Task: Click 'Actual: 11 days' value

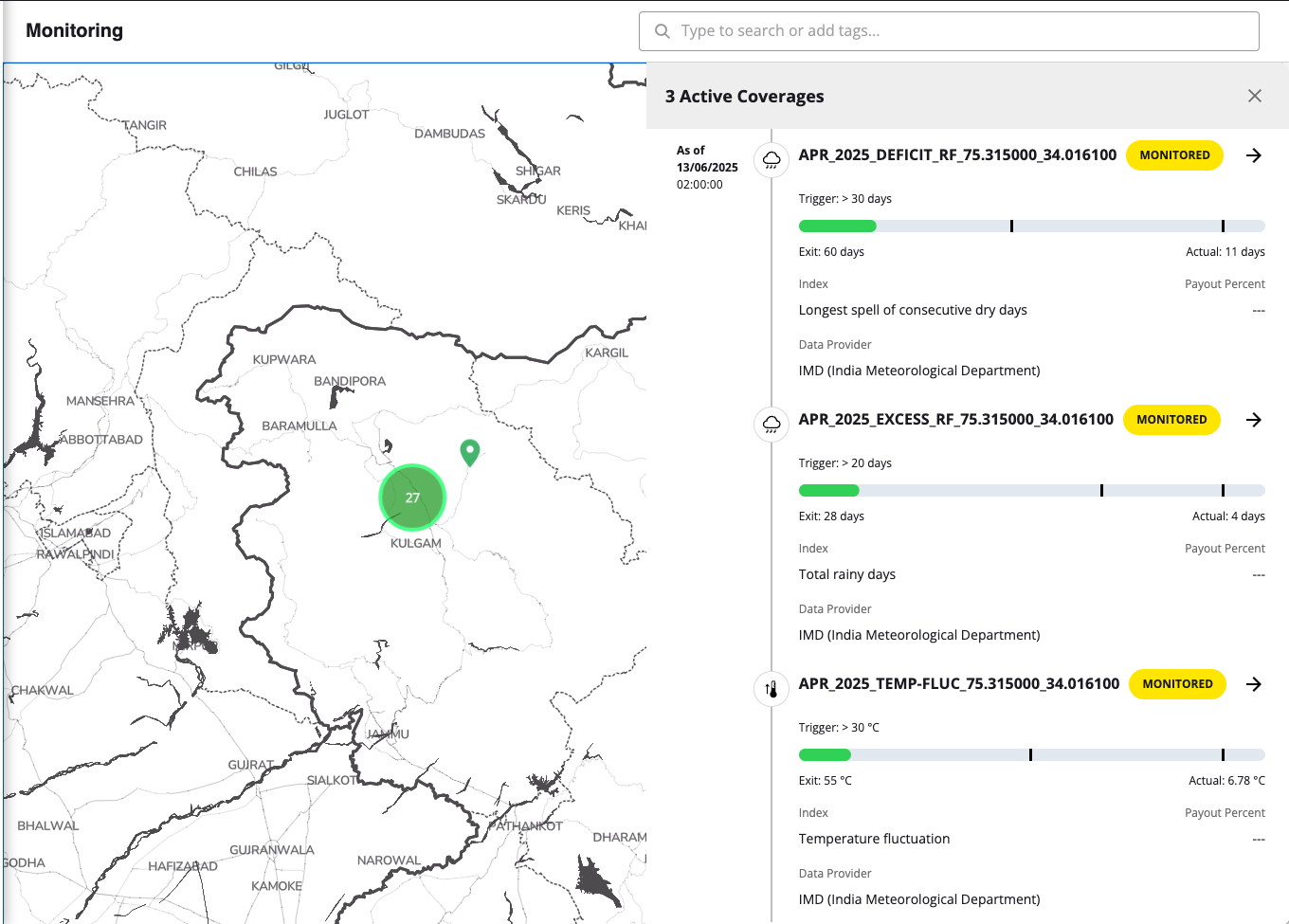Action: point(1225,252)
